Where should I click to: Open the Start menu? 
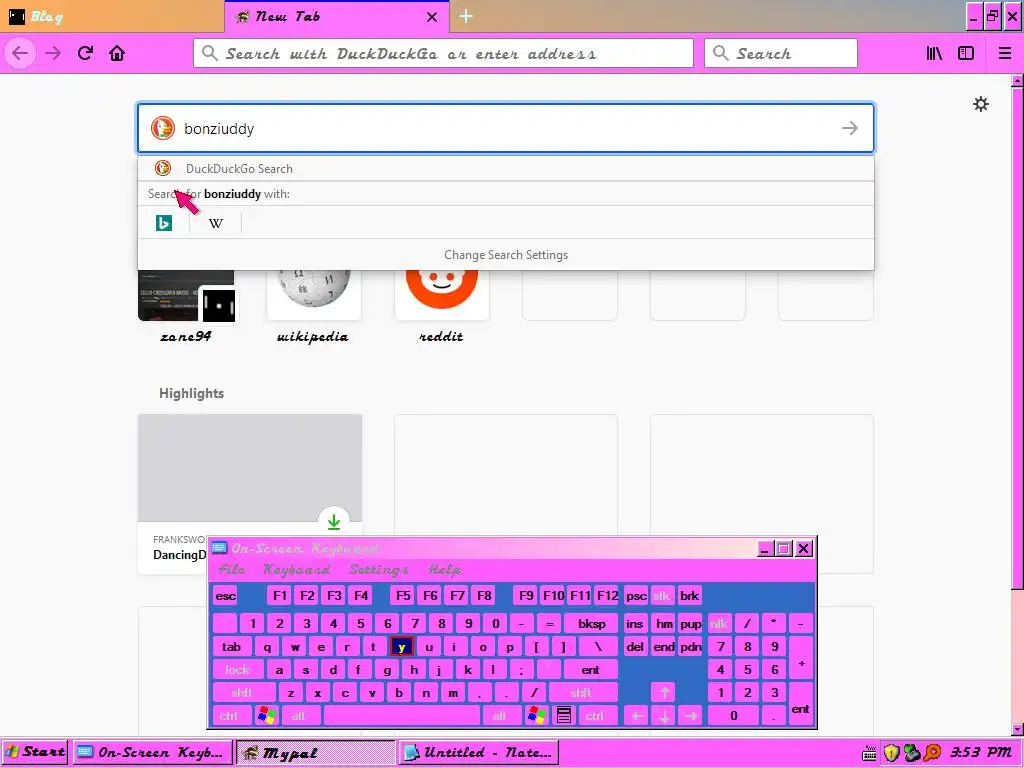pos(34,752)
